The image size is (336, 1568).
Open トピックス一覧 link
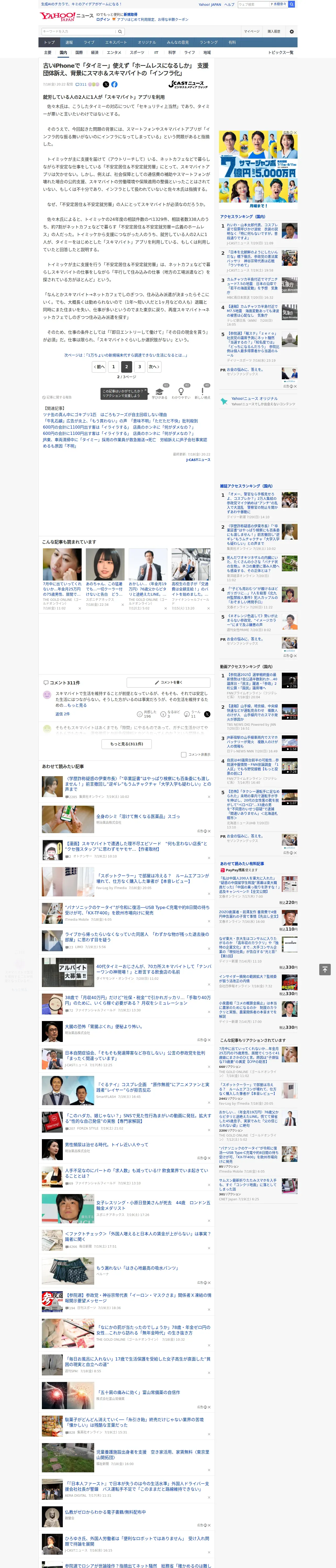(281, 52)
